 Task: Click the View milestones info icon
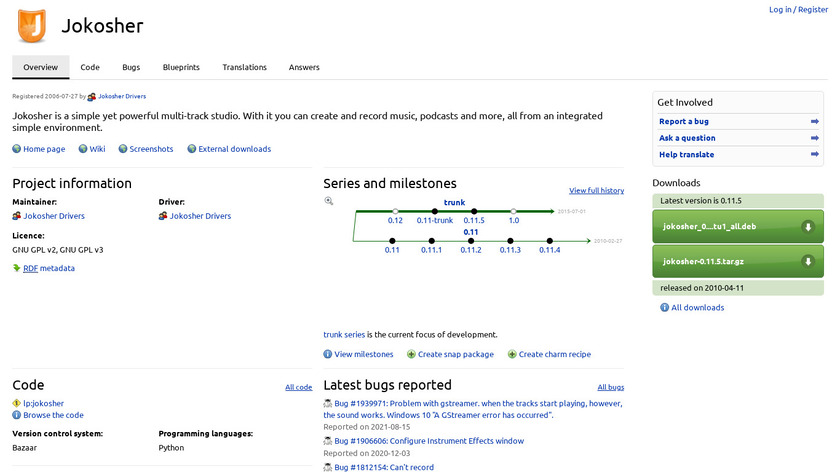(x=328, y=354)
